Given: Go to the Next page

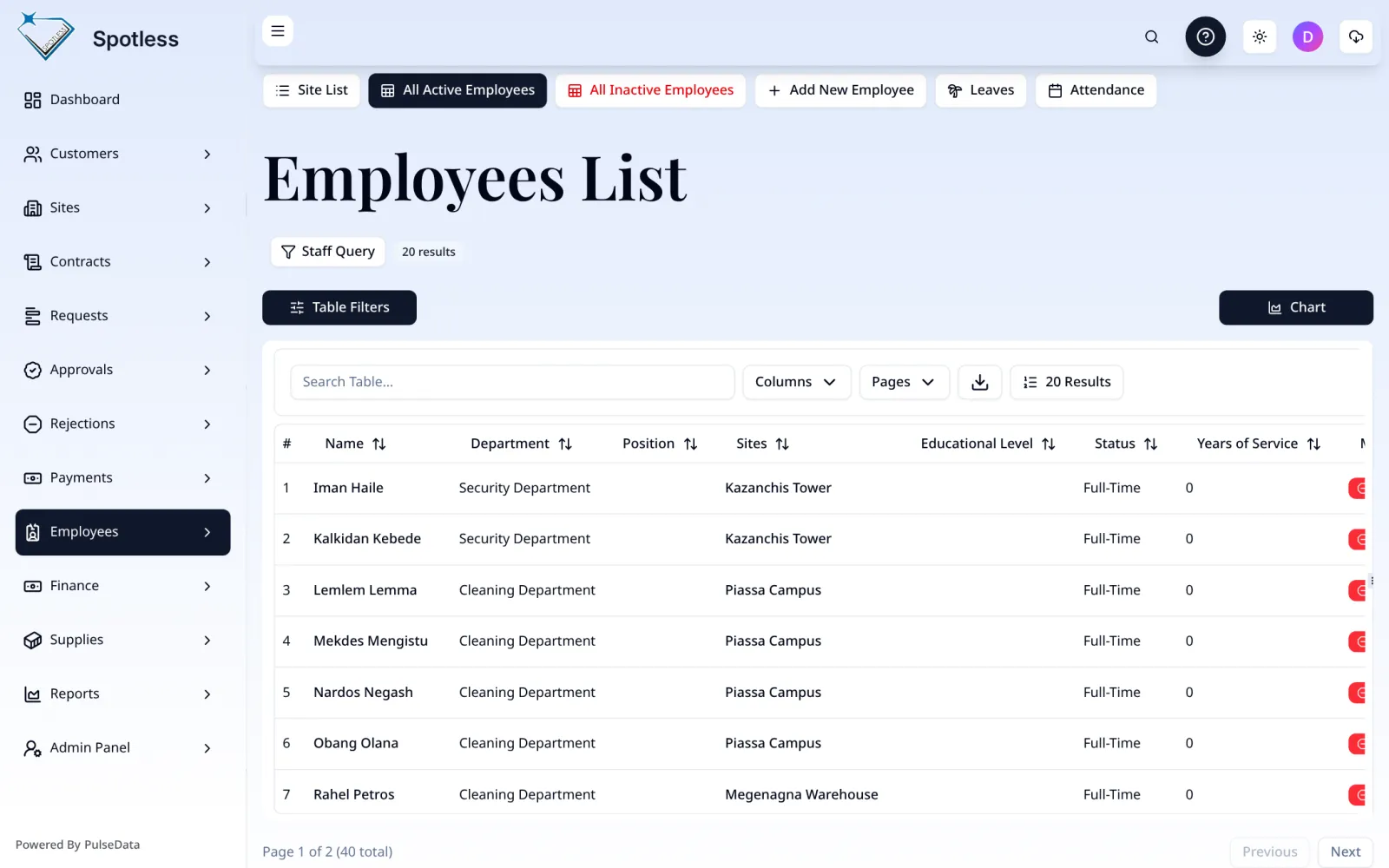Looking at the screenshot, I should tap(1345, 852).
